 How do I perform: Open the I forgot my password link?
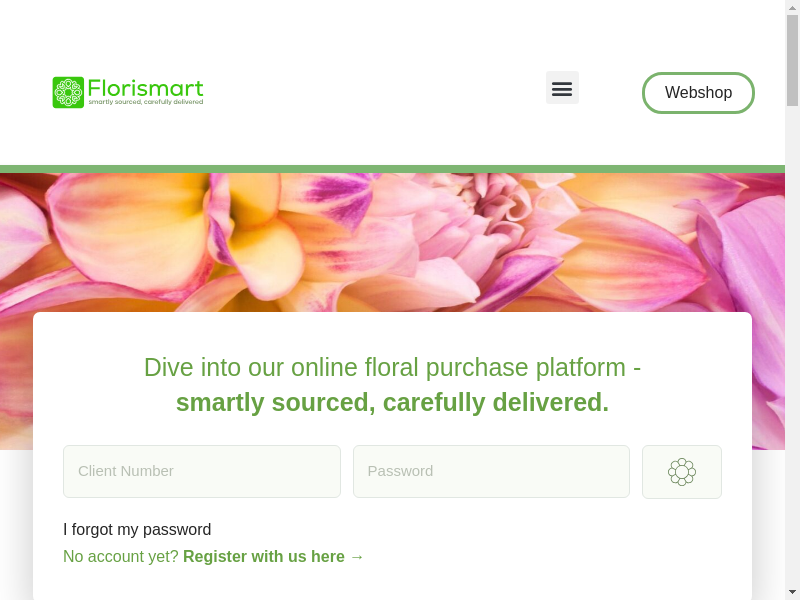click(137, 530)
